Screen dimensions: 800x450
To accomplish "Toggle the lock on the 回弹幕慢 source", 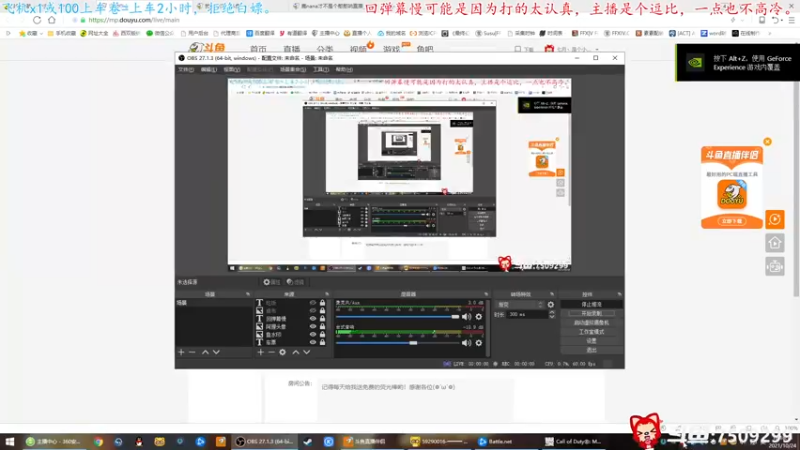I will coord(322,318).
